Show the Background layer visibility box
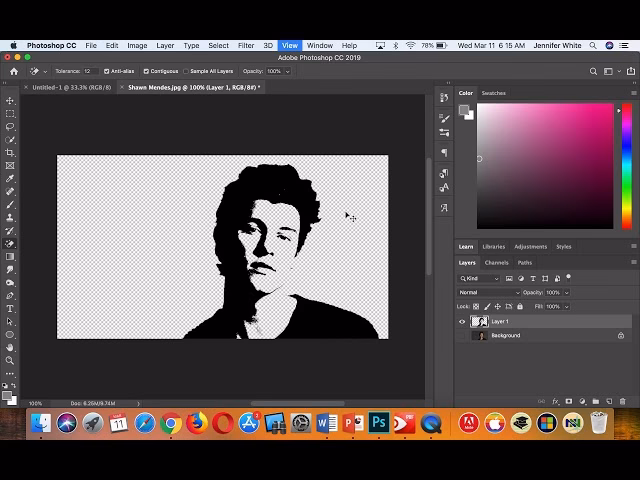The image size is (640, 480). [x=462, y=336]
